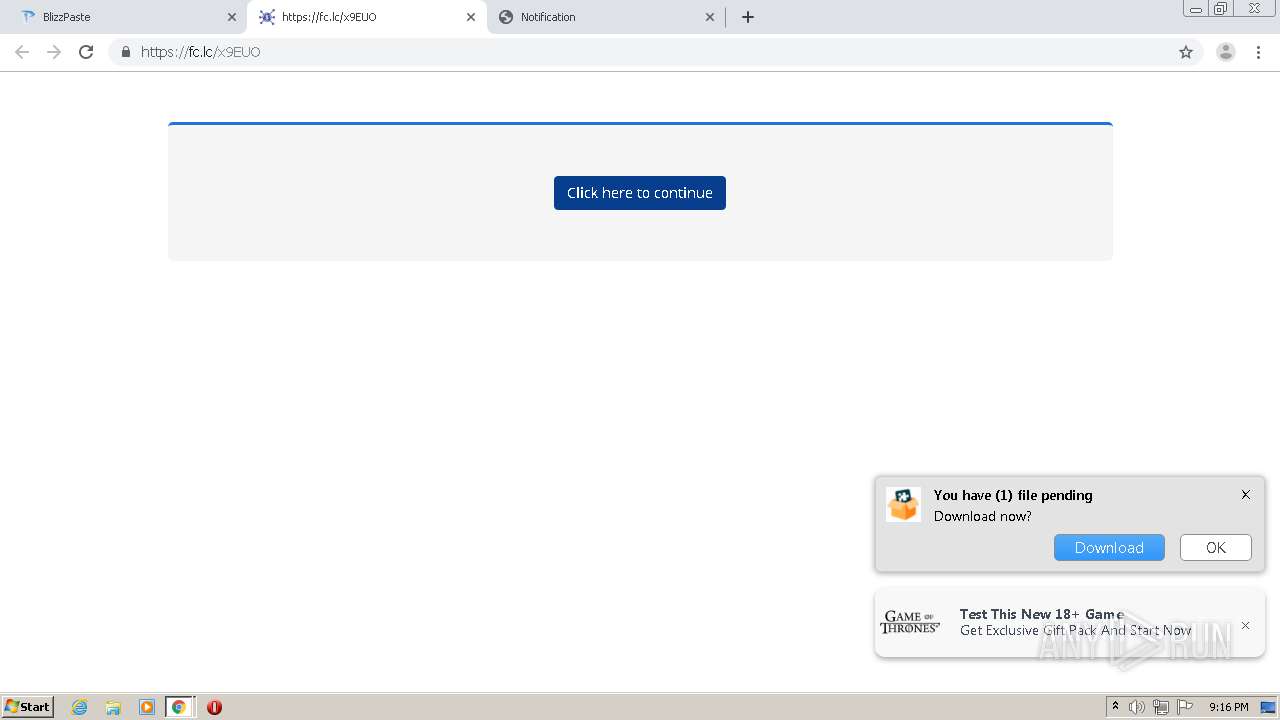
Task: Click the Chrome taskbar button
Action: tap(179, 707)
